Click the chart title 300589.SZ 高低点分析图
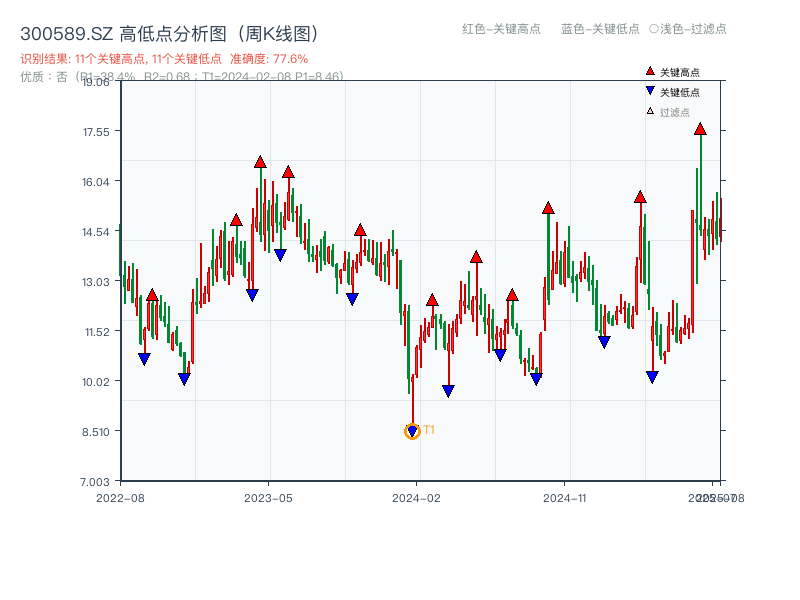The image size is (800, 600). point(171,34)
